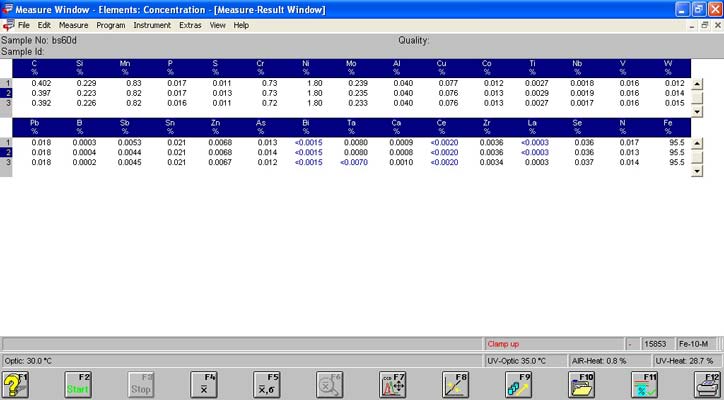Click the Pb column header
Screen dimensions: 724x400
34,127
